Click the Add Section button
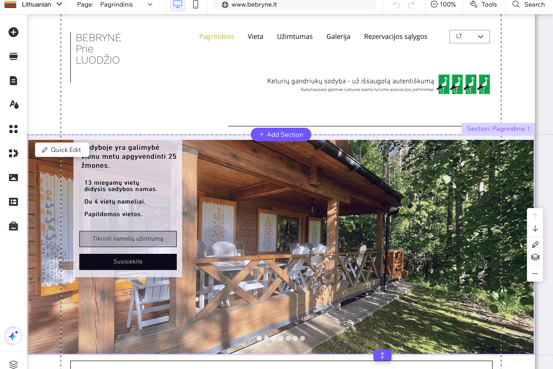 tap(281, 134)
